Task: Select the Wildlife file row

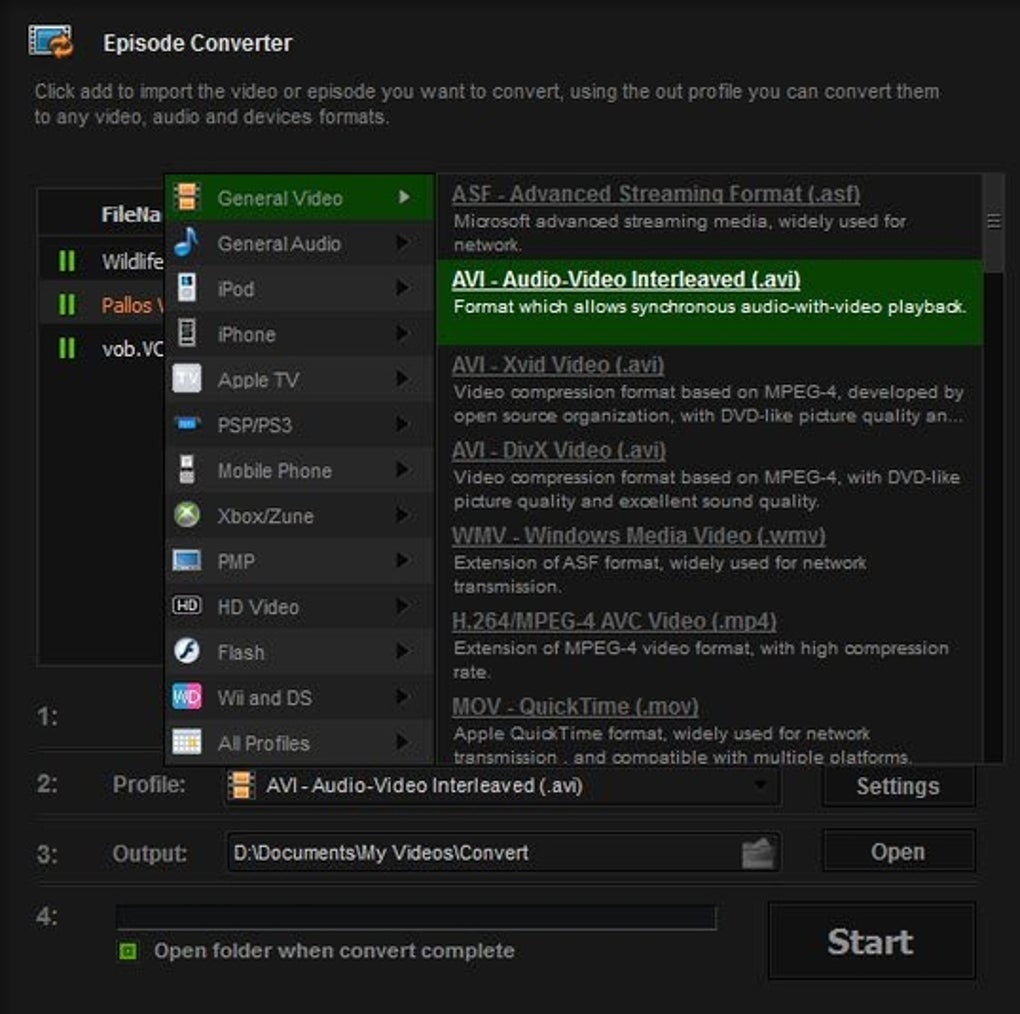Action: [101, 261]
